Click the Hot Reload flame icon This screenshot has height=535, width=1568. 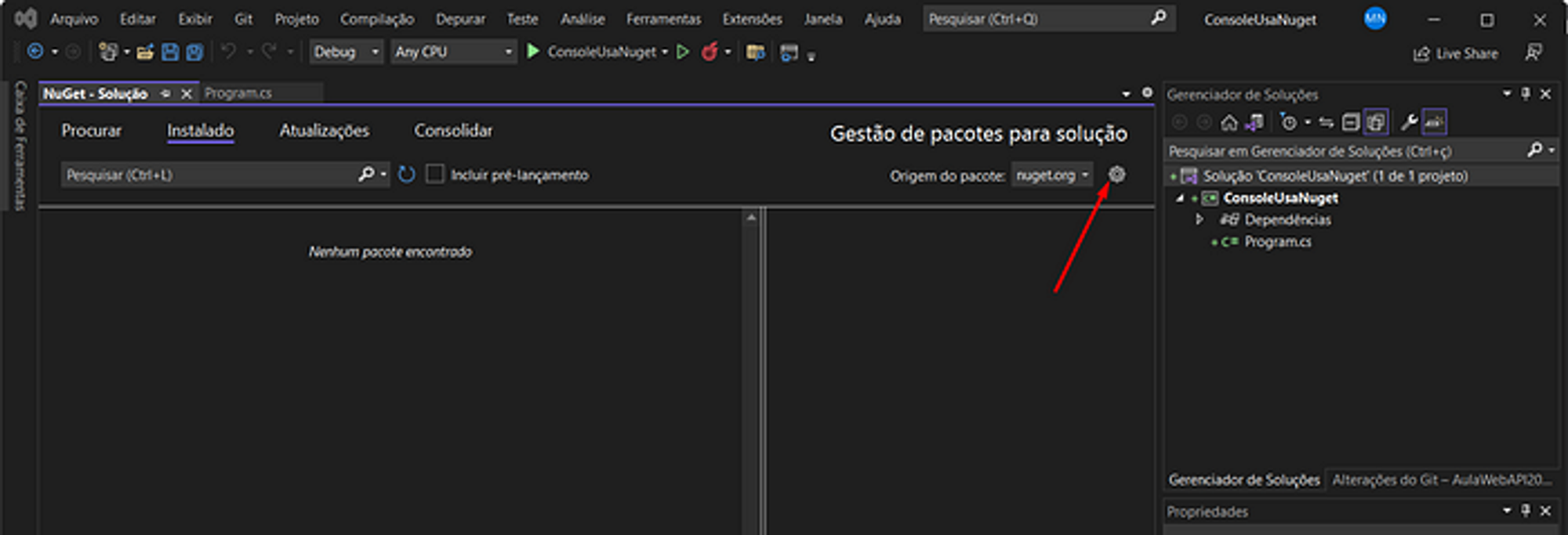pos(710,52)
